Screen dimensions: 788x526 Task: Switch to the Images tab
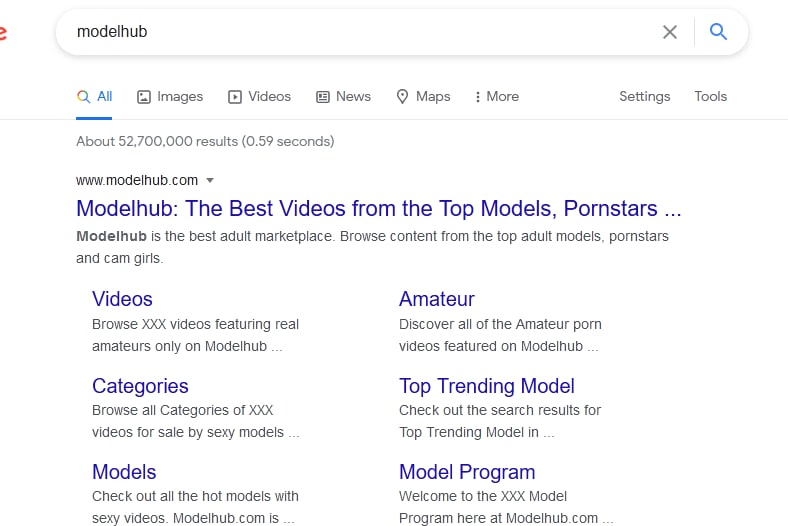tap(170, 96)
